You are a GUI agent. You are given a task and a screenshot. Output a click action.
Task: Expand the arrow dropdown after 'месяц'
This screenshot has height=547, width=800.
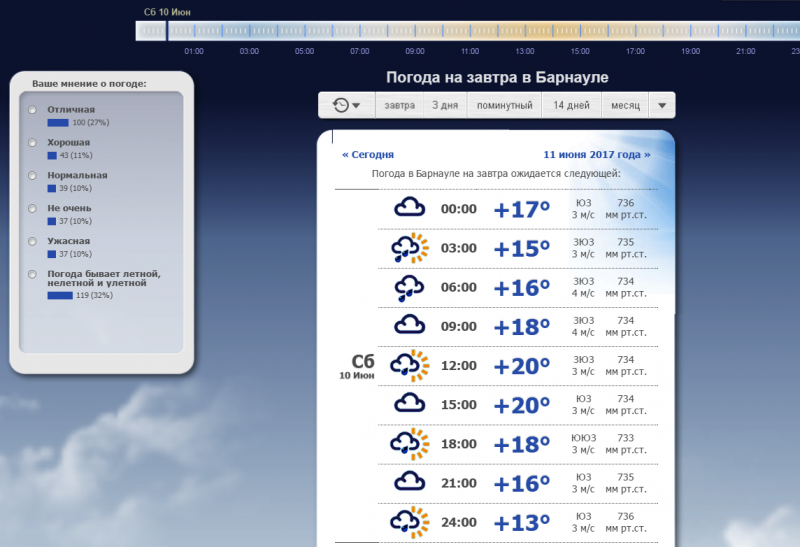click(x=661, y=105)
